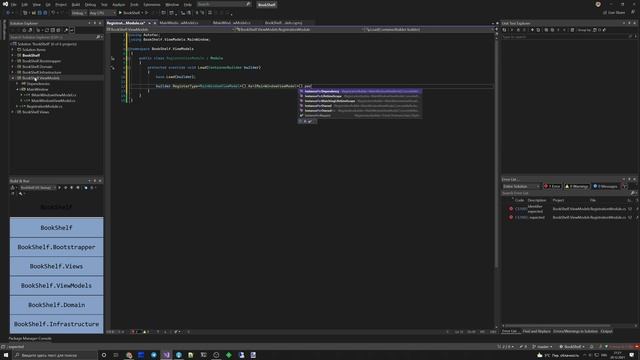Switch to the RegistrationModule.cs editor tab
This screenshot has width=640, height=360.
tap(126, 23)
